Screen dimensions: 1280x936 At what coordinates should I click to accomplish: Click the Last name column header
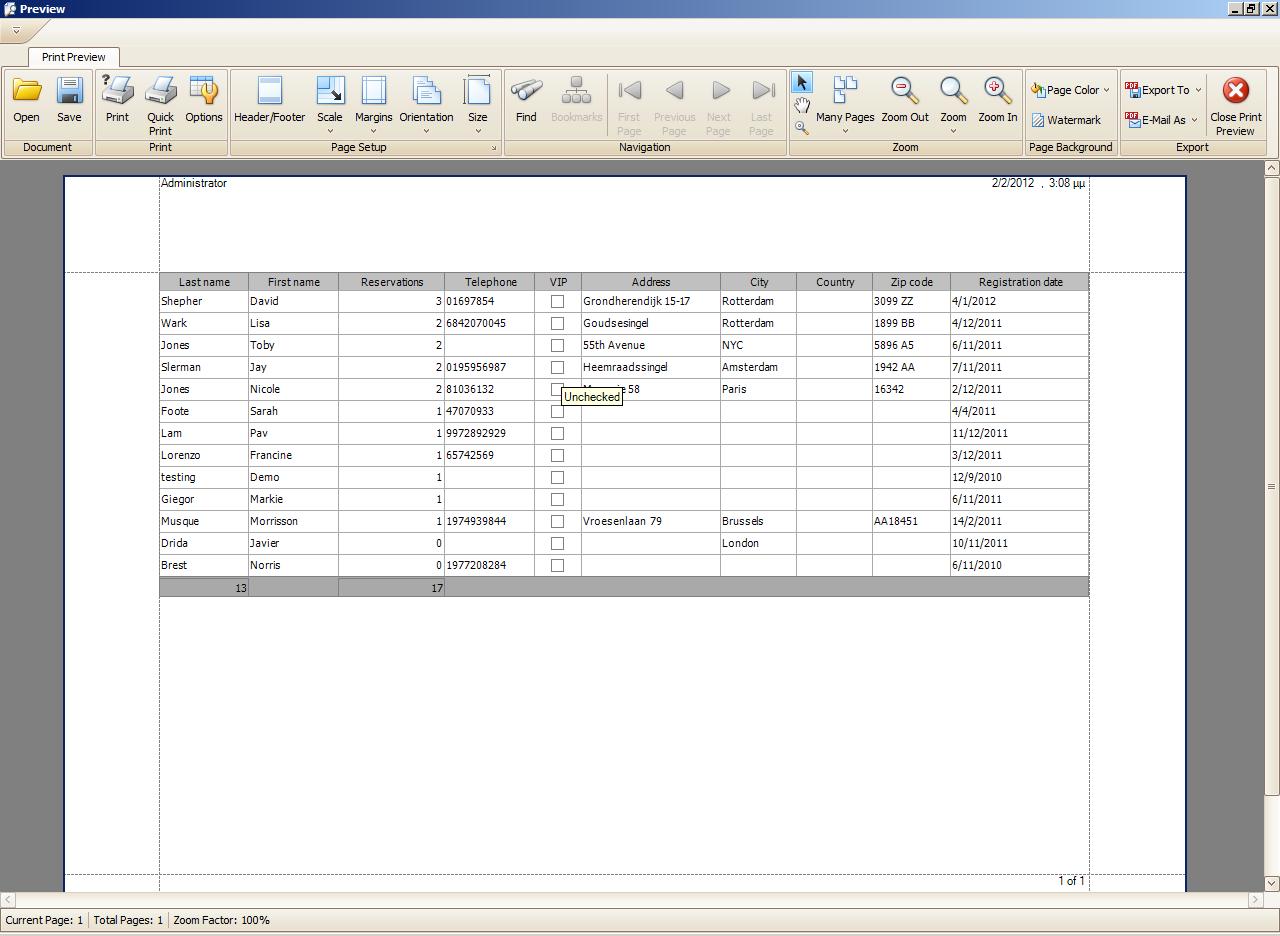point(204,282)
